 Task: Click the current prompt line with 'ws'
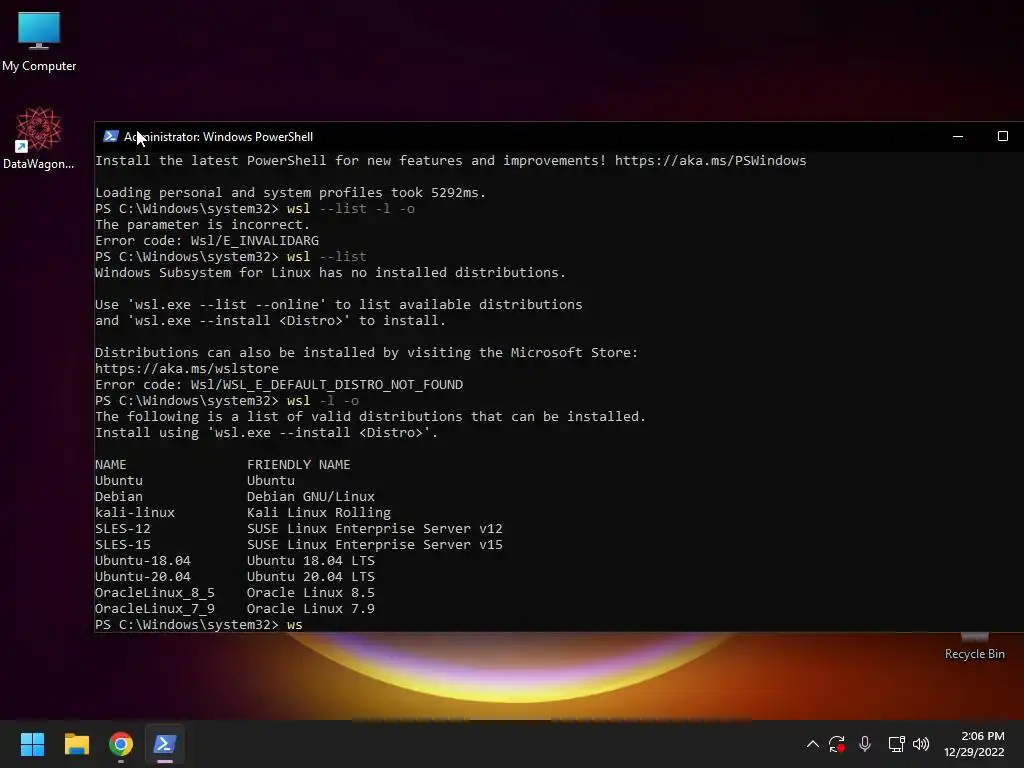tap(199, 625)
